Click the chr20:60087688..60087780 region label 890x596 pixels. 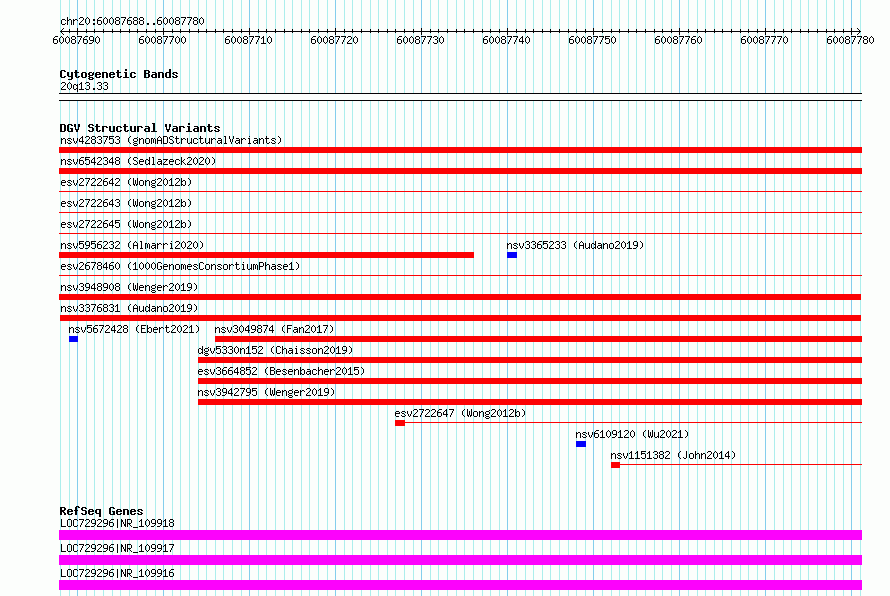click(x=132, y=21)
